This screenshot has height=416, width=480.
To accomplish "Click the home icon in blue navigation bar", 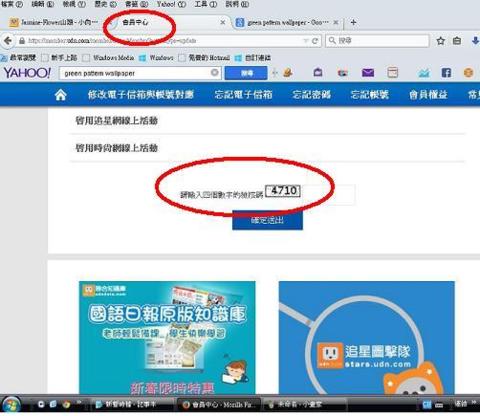I will 60,95.
